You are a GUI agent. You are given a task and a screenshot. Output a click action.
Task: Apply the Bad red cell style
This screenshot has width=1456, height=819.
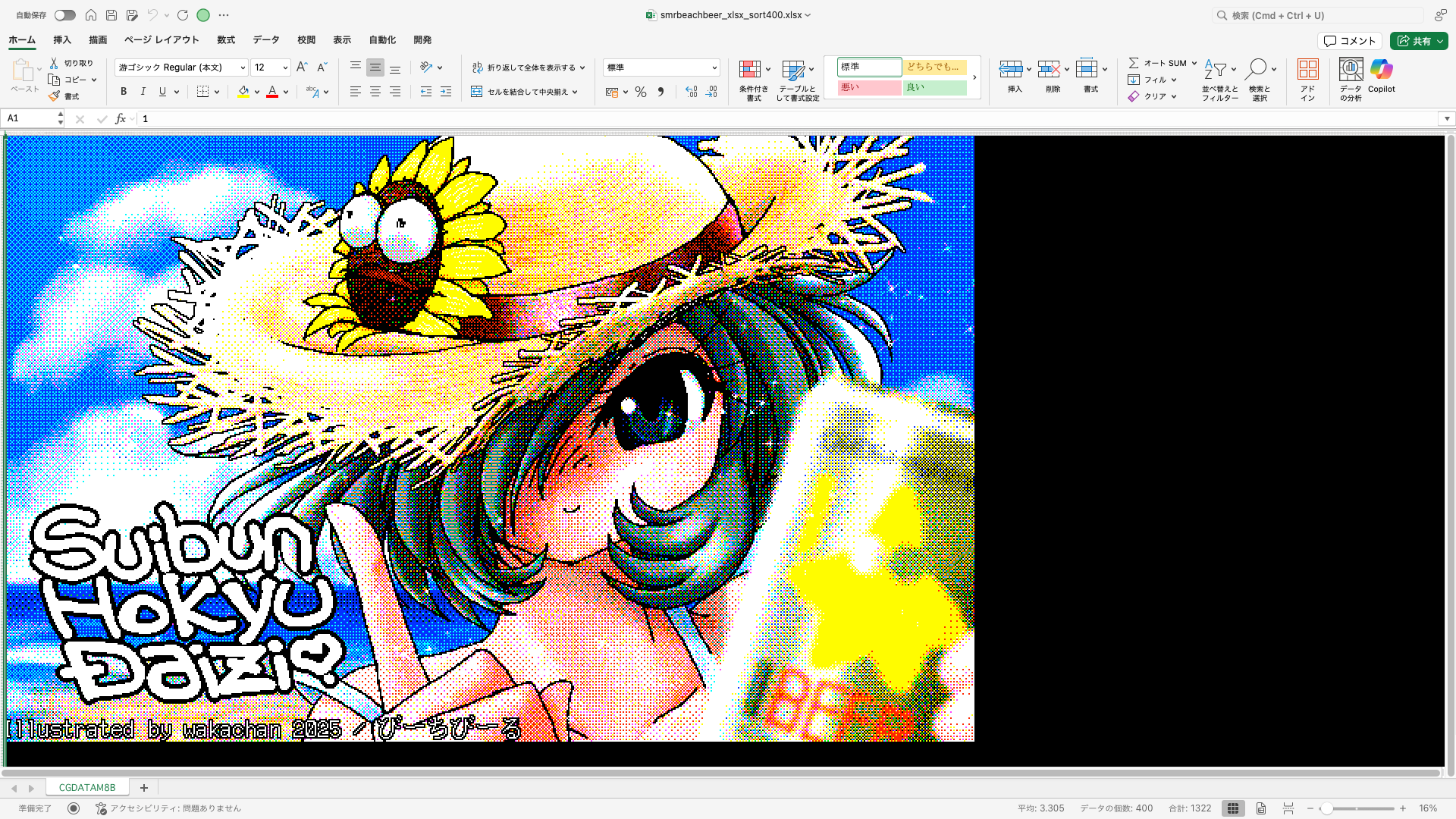pos(869,88)
